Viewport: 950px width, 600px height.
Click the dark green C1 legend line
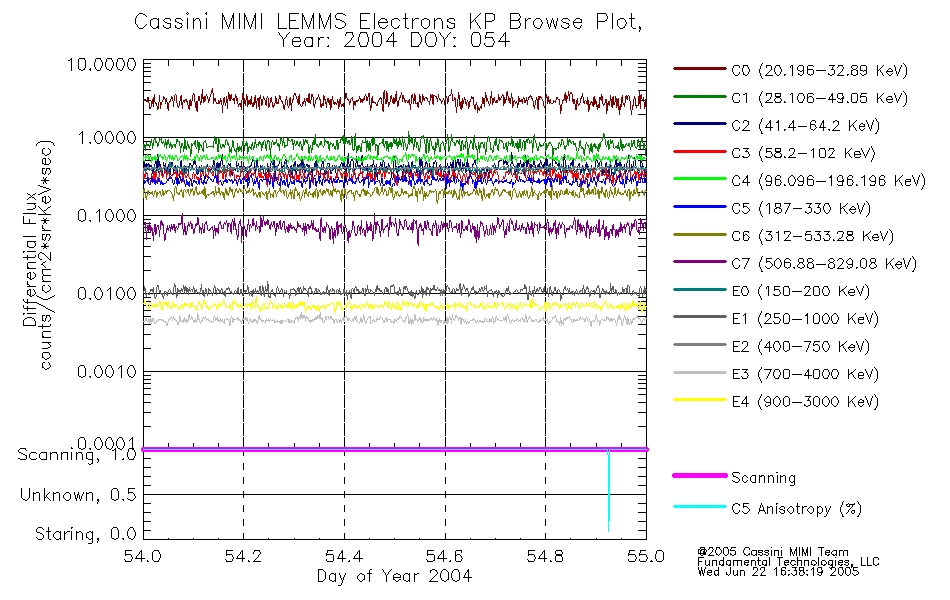699,96
